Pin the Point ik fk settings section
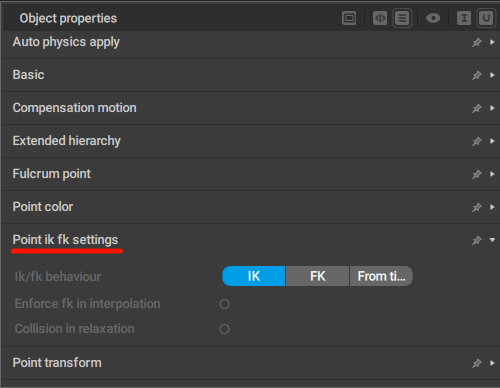Screen dimensions: 500x388 [x=477, y=240]
